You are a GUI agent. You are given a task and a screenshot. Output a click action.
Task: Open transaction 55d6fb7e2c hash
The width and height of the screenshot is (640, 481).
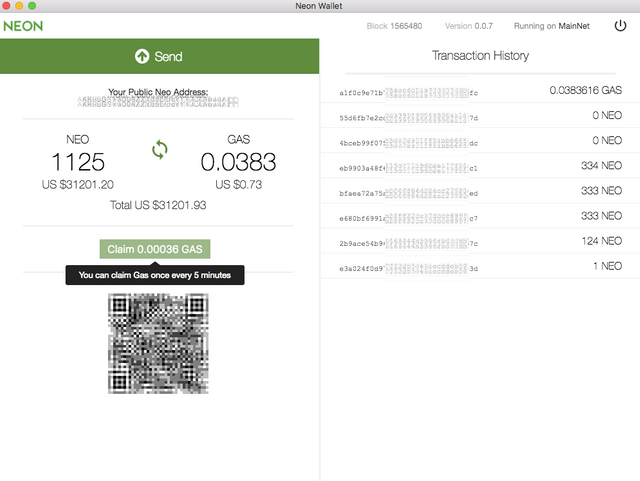point(408,118)
